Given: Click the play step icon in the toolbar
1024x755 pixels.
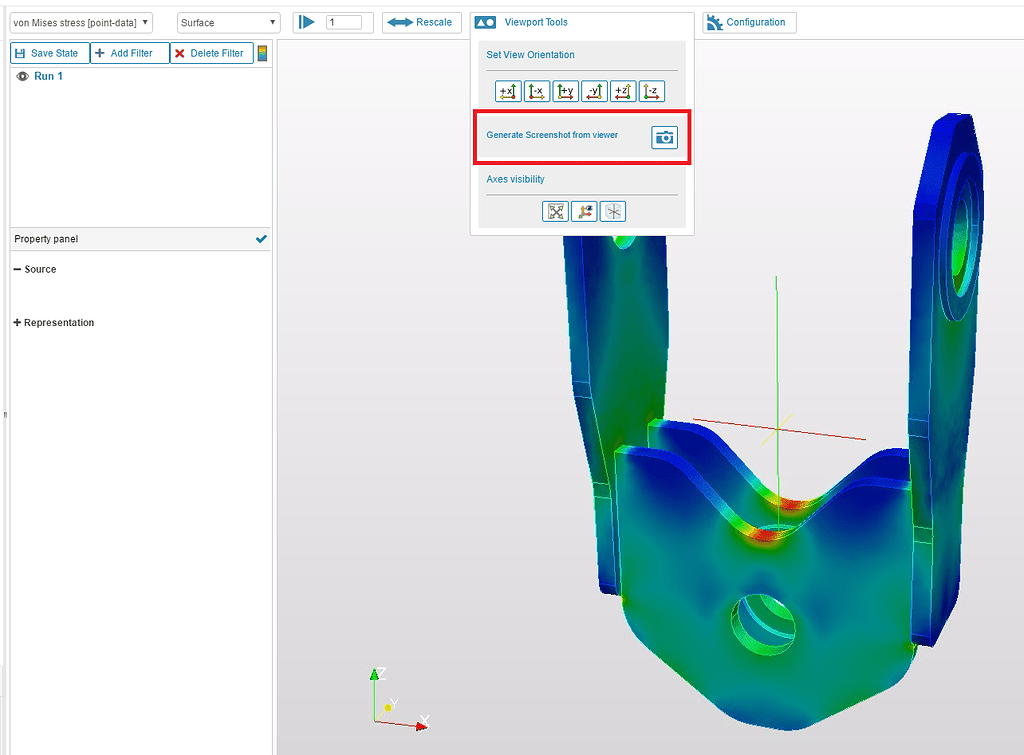Looking at the screenshot, I should click(x=306, y=22).
